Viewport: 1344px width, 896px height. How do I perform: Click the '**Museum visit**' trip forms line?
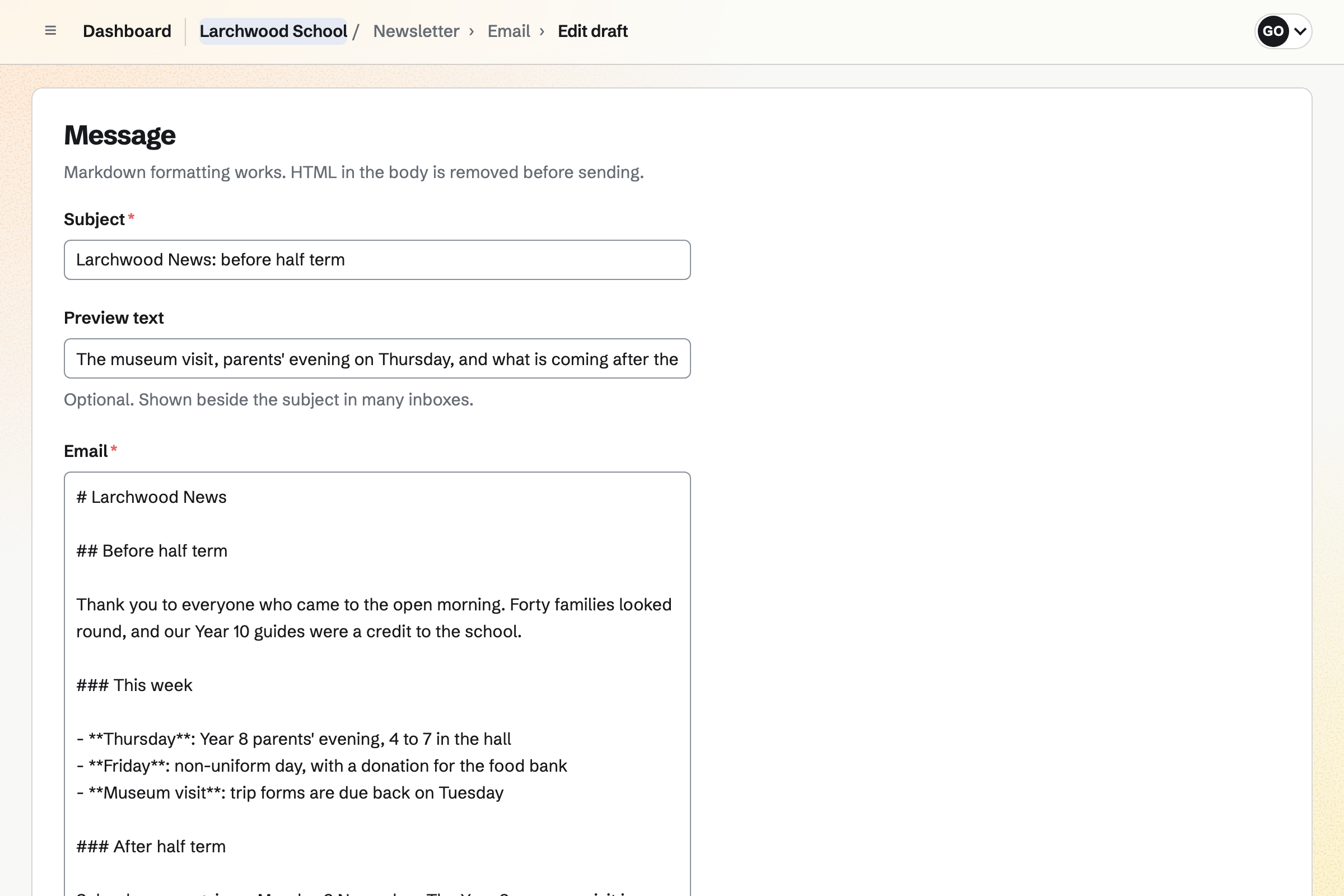click(x=290, y=792)
